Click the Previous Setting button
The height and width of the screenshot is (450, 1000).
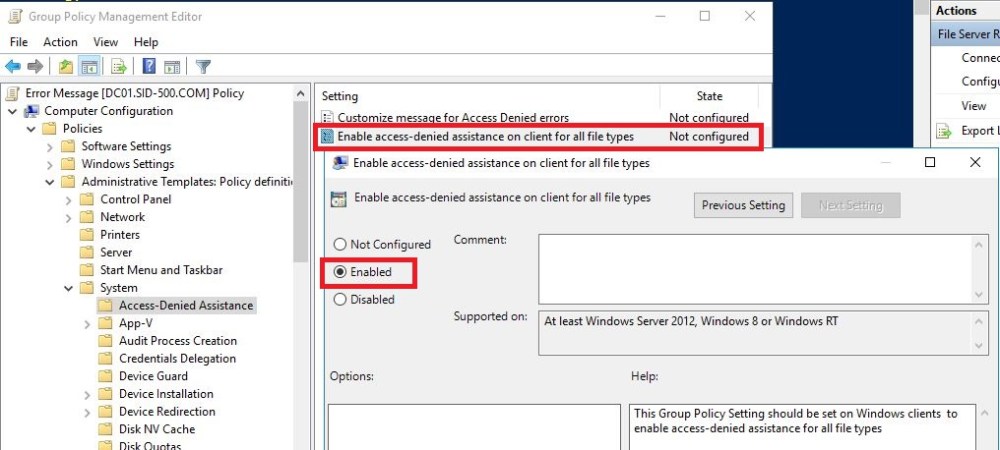coord(743,205)
